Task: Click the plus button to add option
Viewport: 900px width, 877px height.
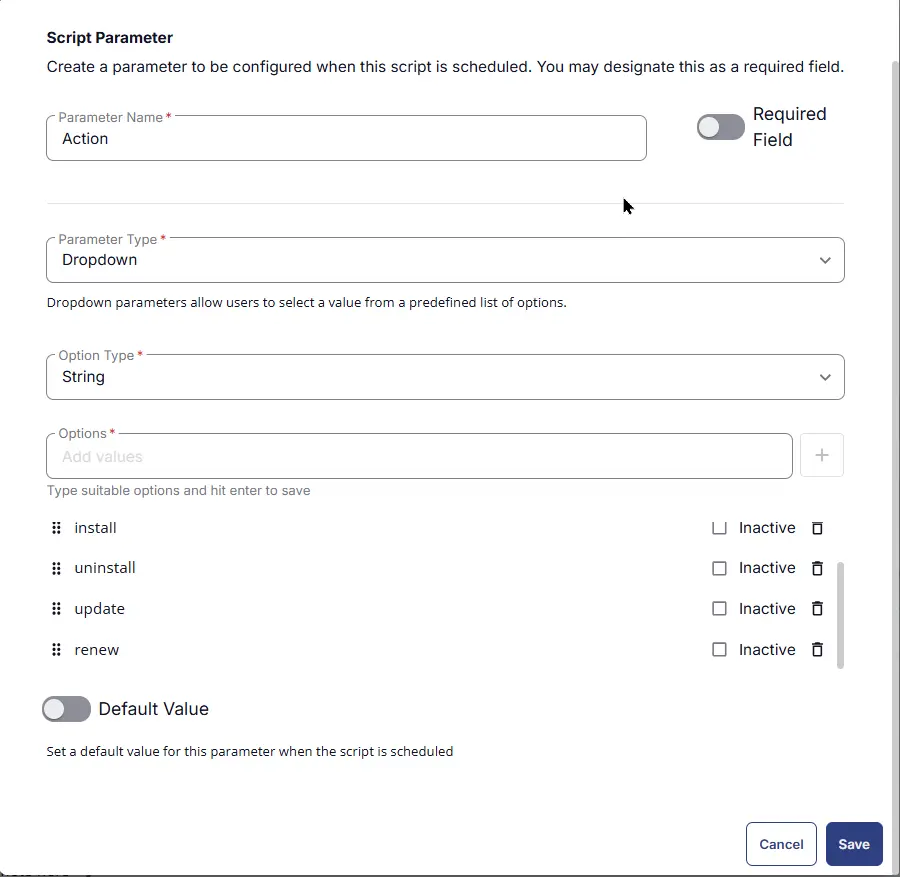Action: coord(822,455)
